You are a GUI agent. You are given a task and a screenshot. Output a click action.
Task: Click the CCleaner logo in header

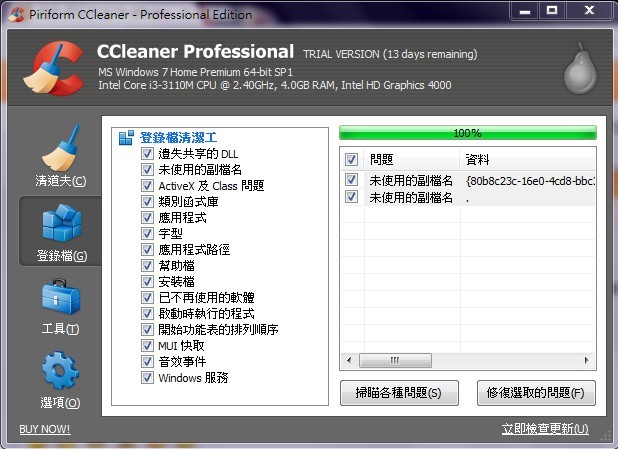(x=53, y=69)
